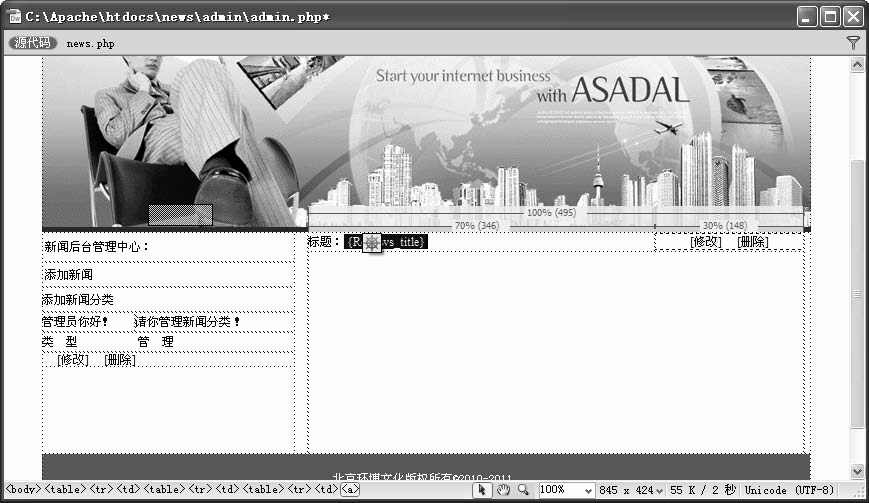Maximize the admin.php document window
Screen dimensions: 869x503
pyautogui.click(x=830, y=17)
